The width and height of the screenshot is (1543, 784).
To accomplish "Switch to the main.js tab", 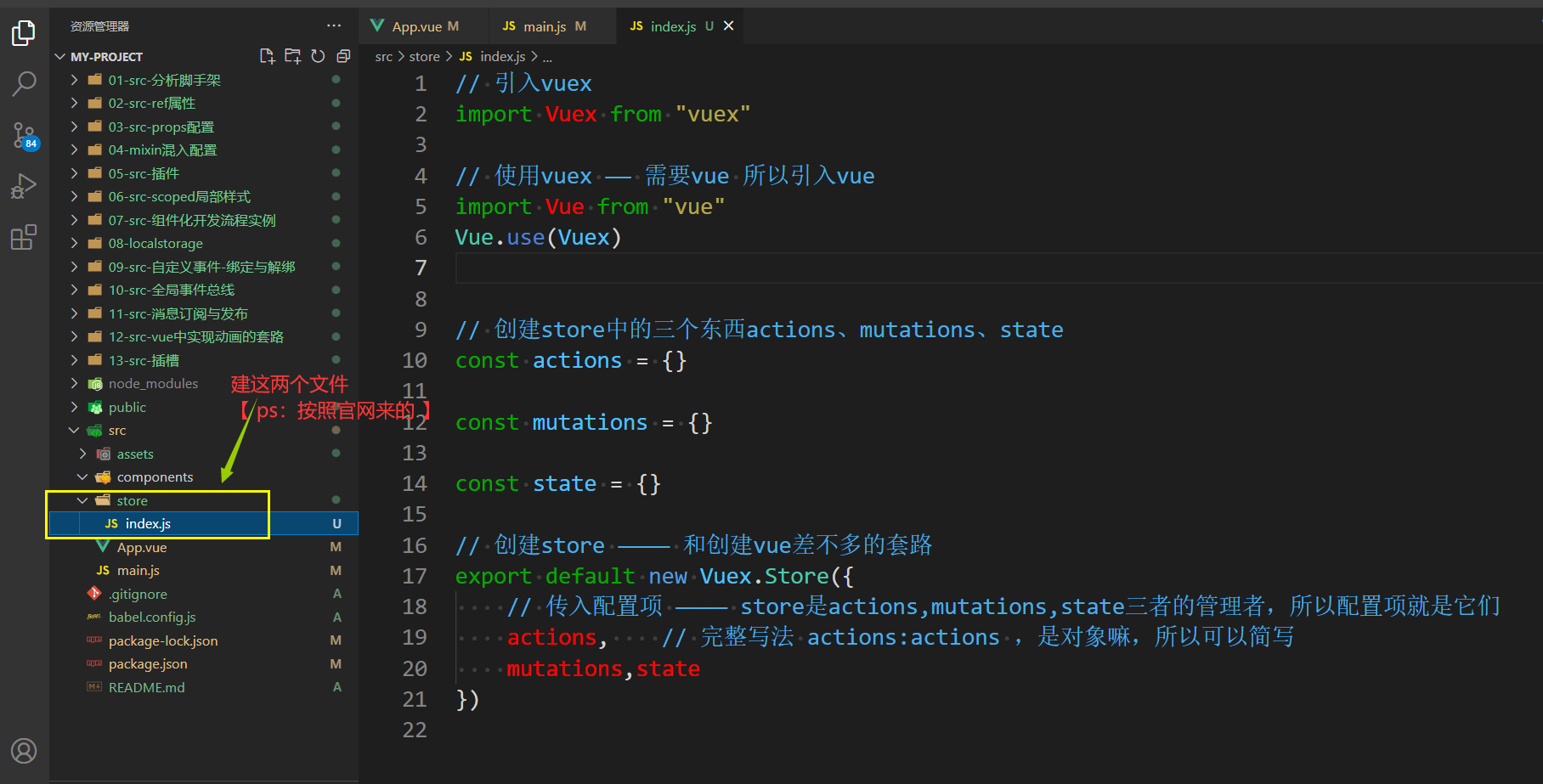I will pos(552,26).
